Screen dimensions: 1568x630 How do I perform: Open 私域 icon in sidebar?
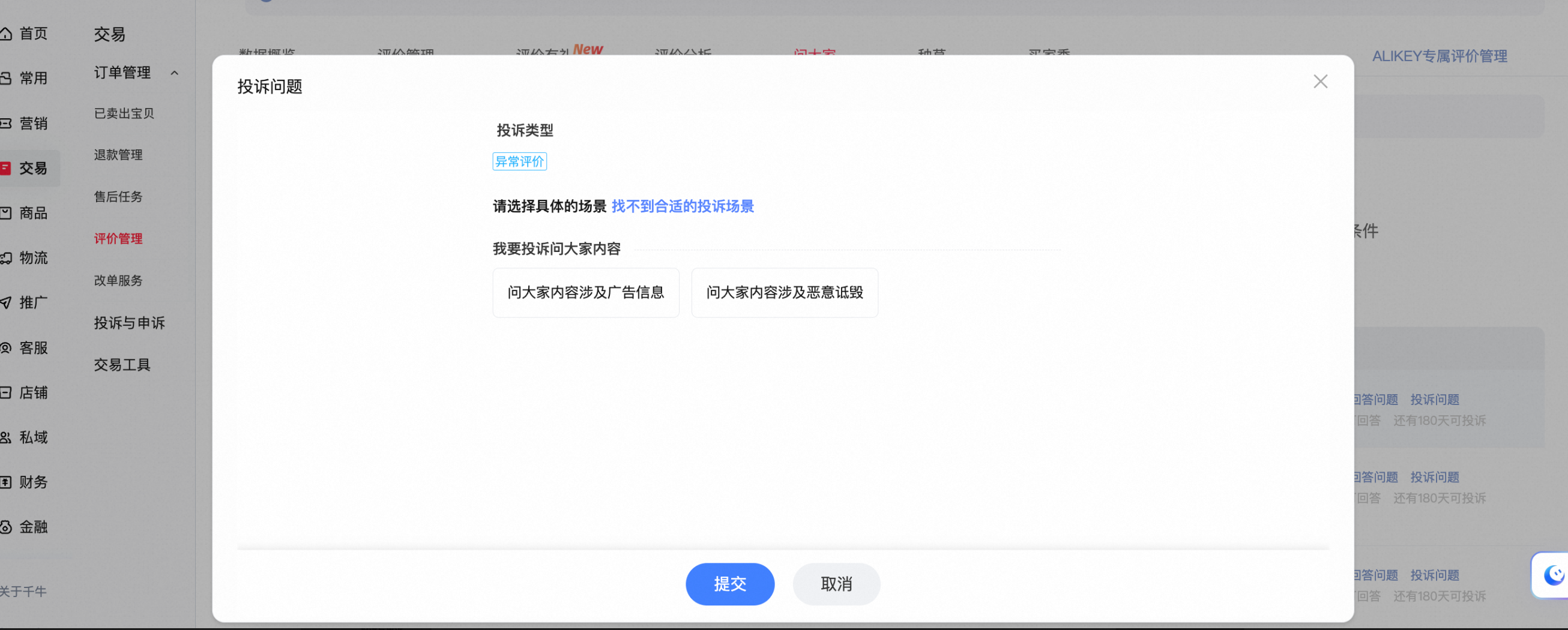pyautogui.click(x=6, y=437)
